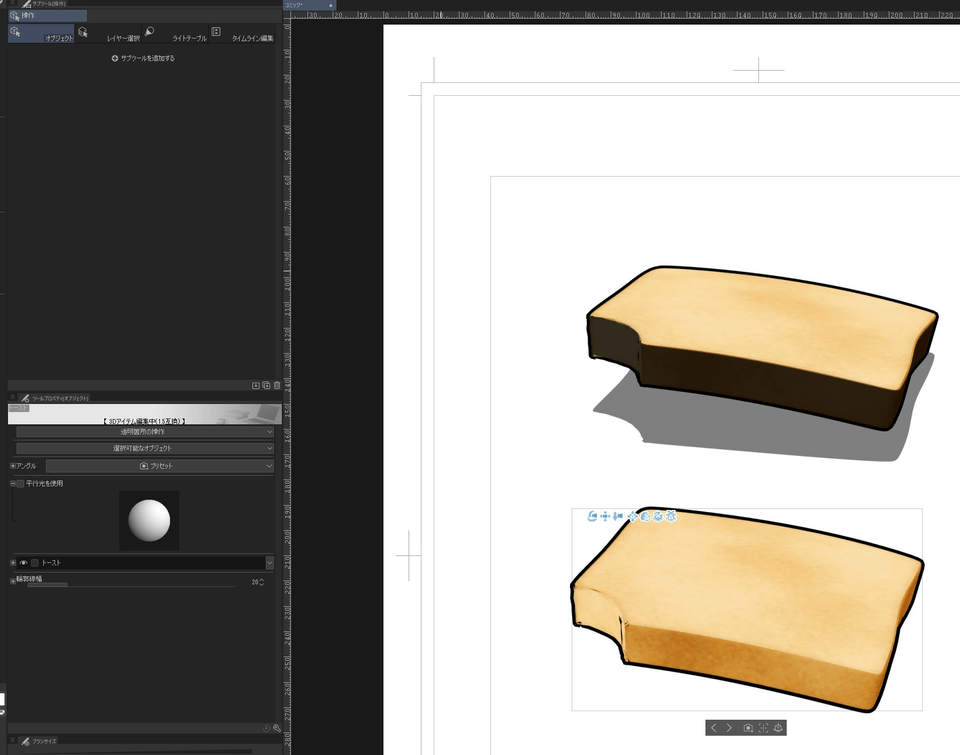Open the ツールプロパティ[オブジェクト] (Tool Property) panel tab
Image resolution: width=960 pixels, height=755 pixels.
point(54,398)
